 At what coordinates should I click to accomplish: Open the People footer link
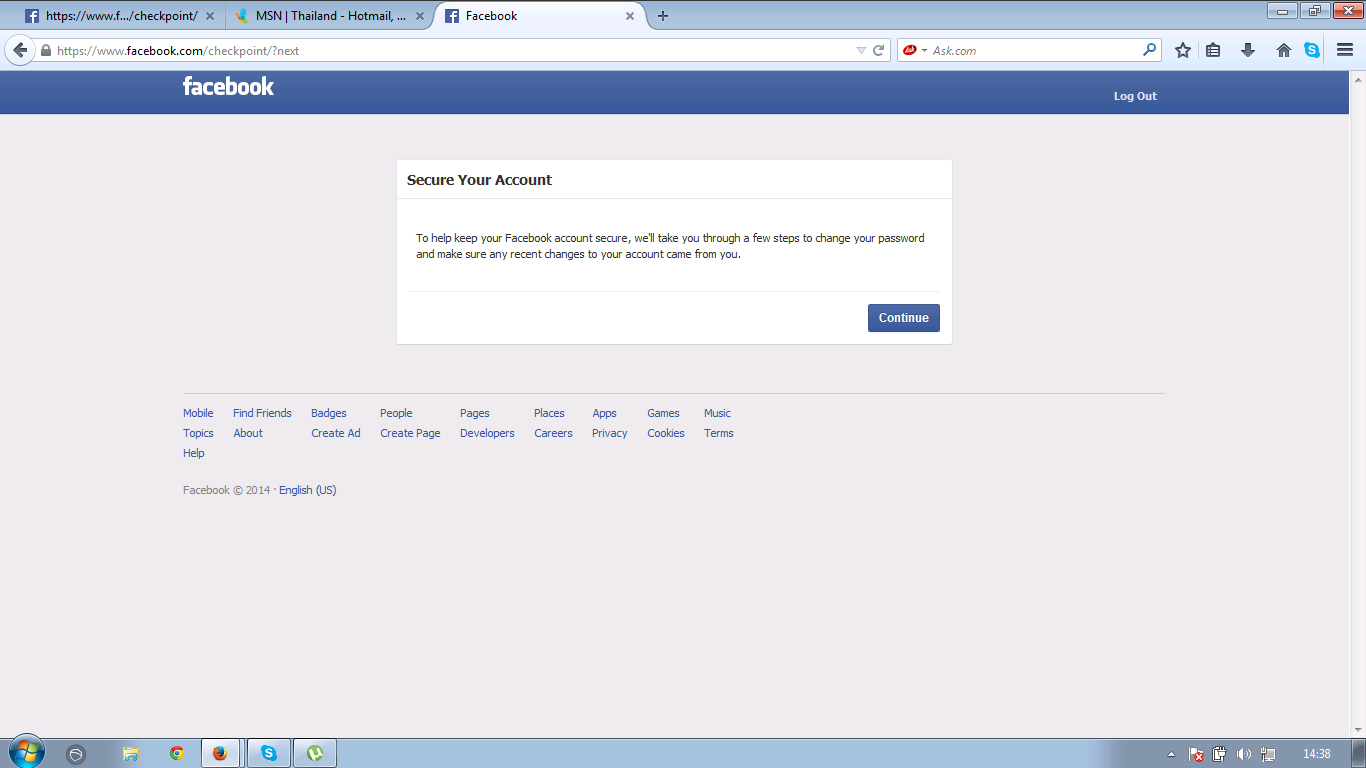click(x=396, y=413)
